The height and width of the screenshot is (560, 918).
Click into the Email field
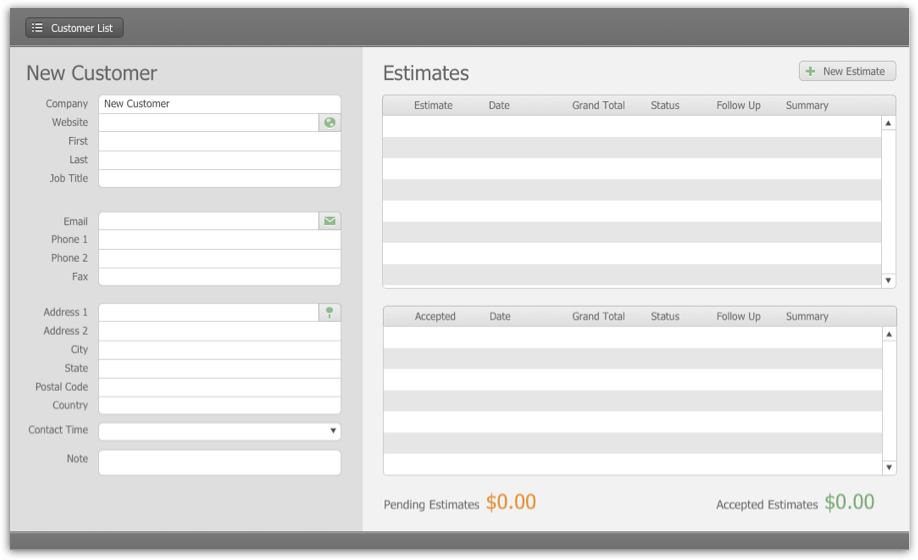click(208, 221)
